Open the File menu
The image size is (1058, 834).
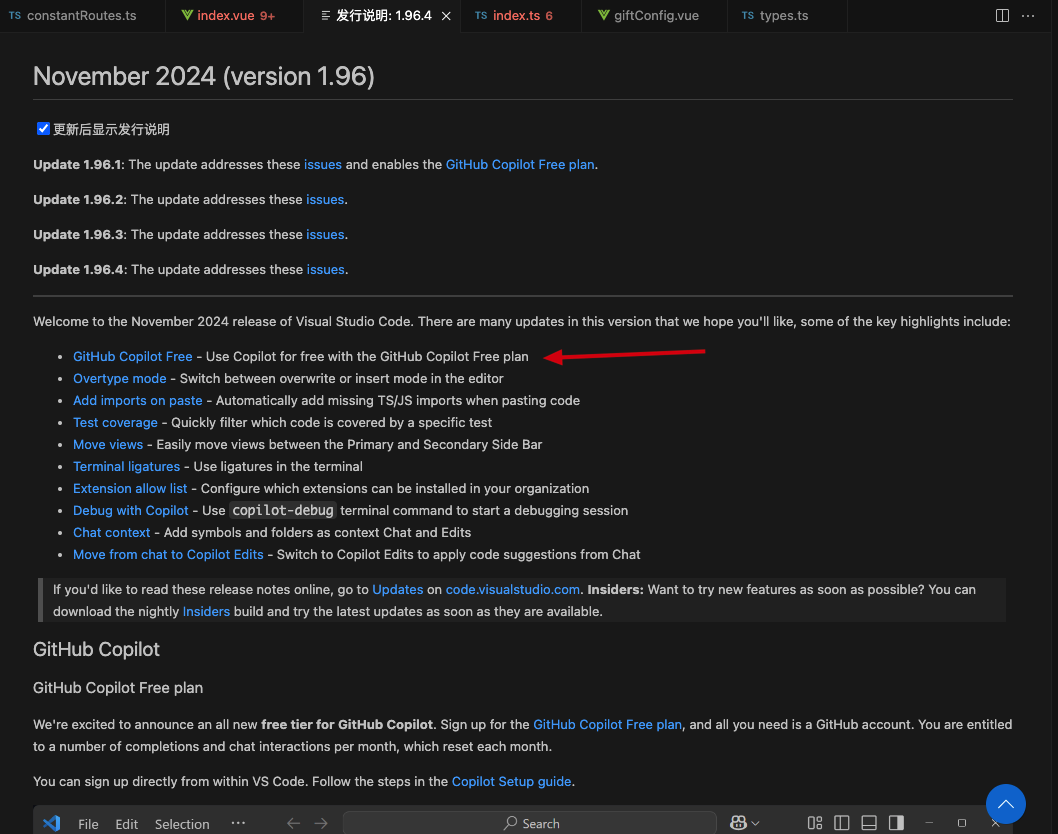pyautogui.click(x=88, y=823)
